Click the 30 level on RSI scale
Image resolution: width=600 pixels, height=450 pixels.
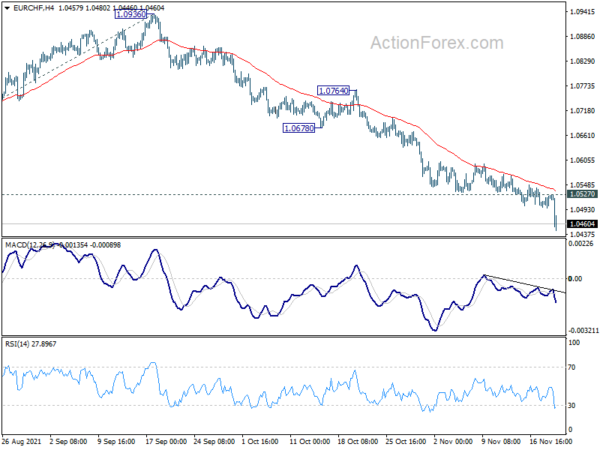point(572,405)
